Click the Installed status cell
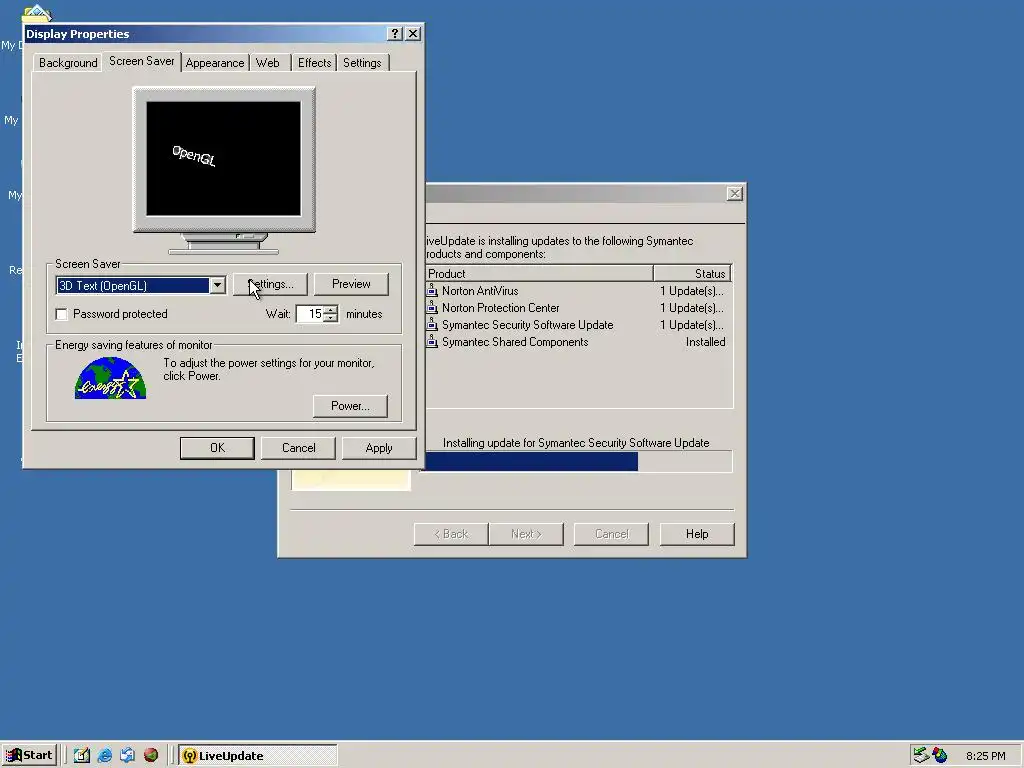Viewport: 1024px width, 768px height. click(705, 342)
